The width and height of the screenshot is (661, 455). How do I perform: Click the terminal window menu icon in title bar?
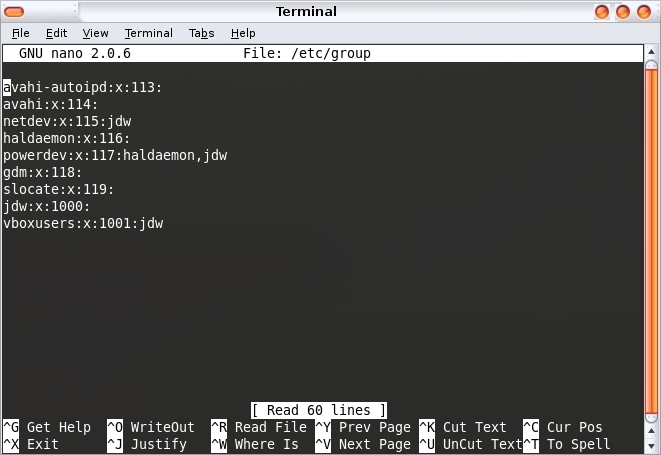(13, 12)
